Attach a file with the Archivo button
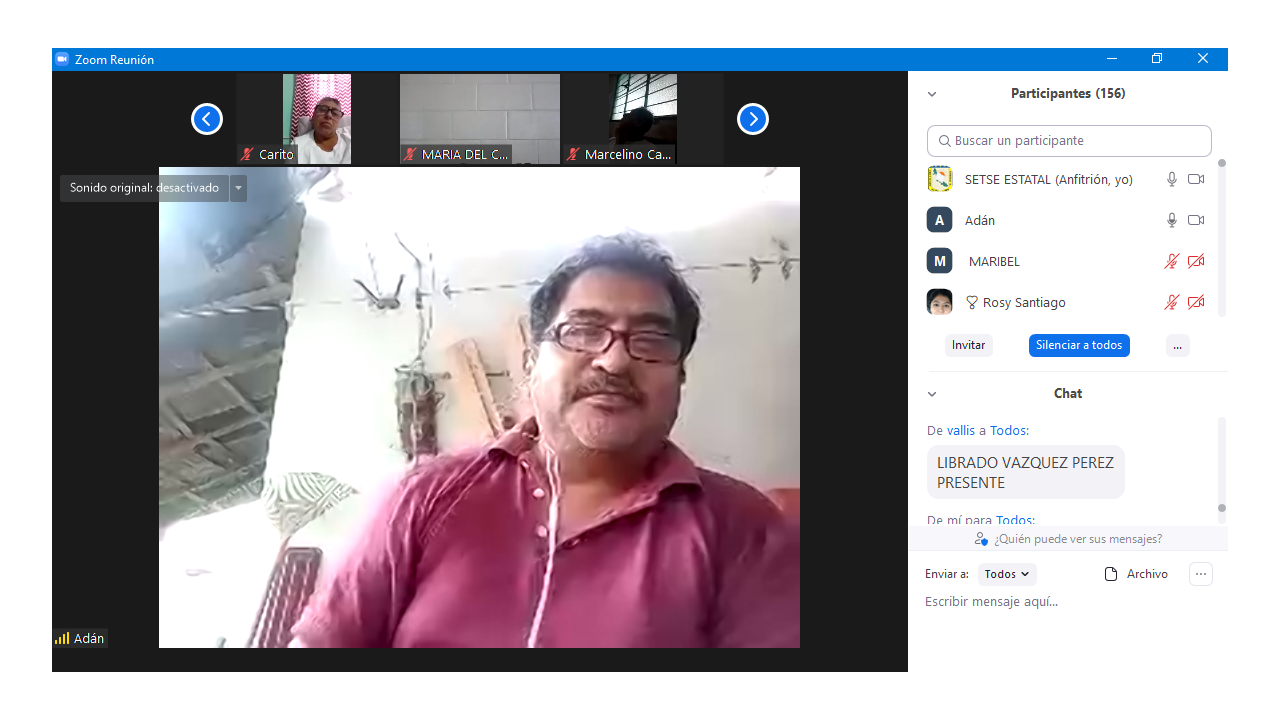This screenshot has height=720, width=1280. [x=1136, y=574]
